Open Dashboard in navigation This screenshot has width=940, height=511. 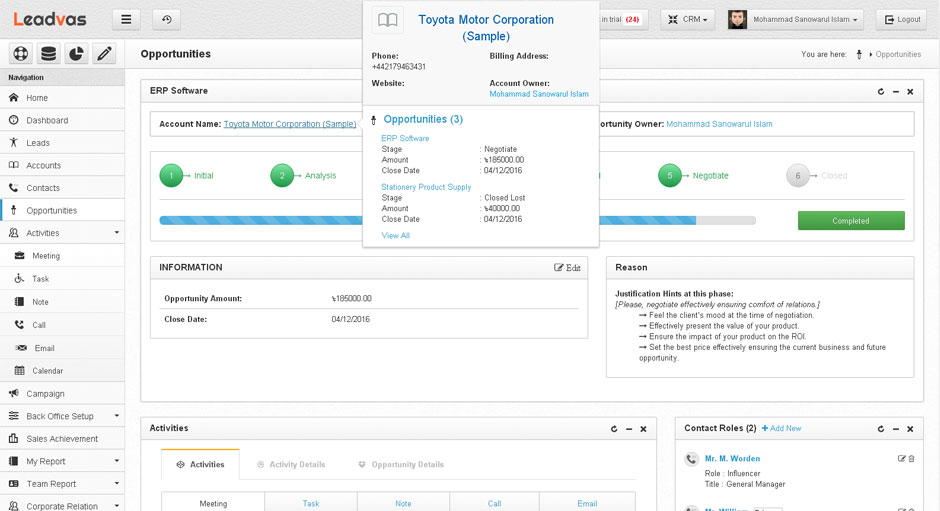click(x=62, y=120)
